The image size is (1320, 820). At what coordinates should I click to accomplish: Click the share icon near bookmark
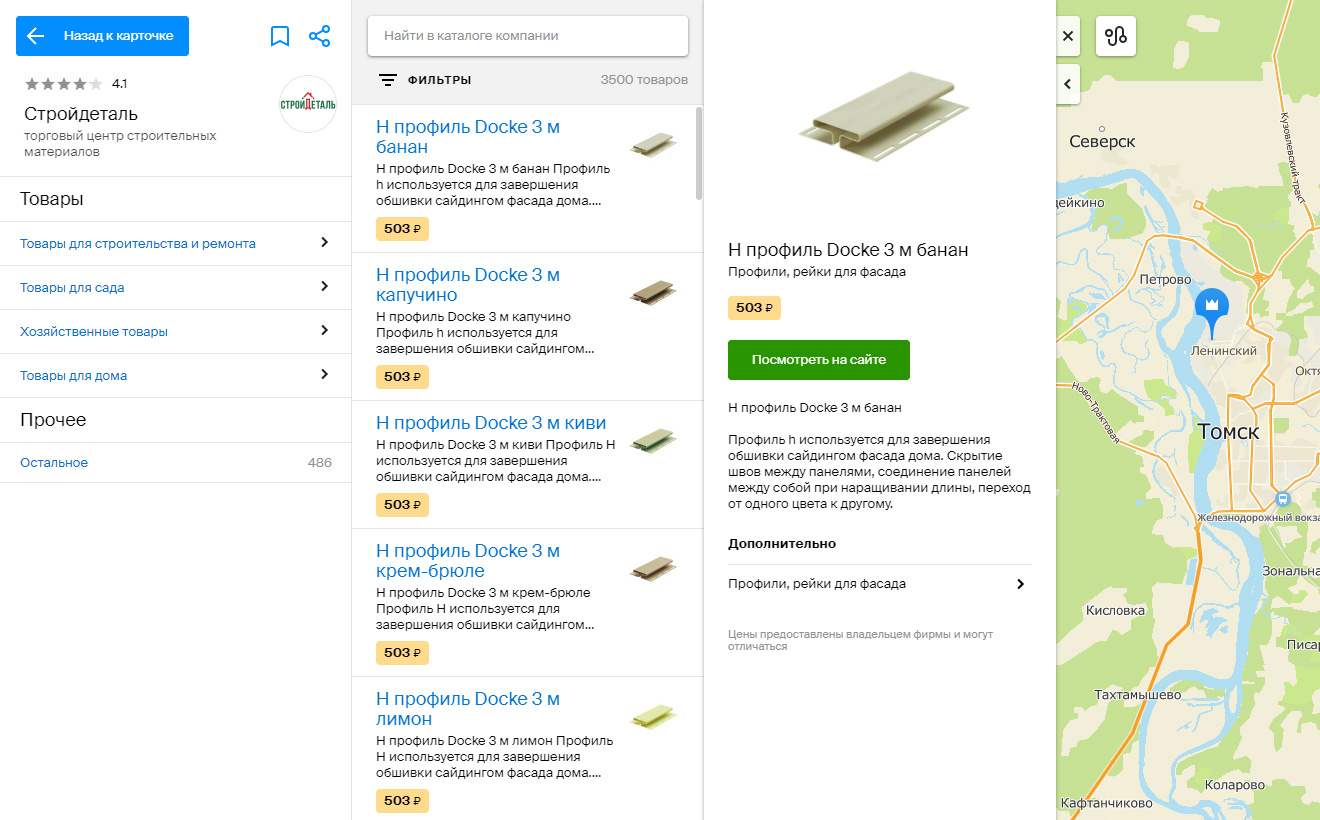(x=320, y=37)
